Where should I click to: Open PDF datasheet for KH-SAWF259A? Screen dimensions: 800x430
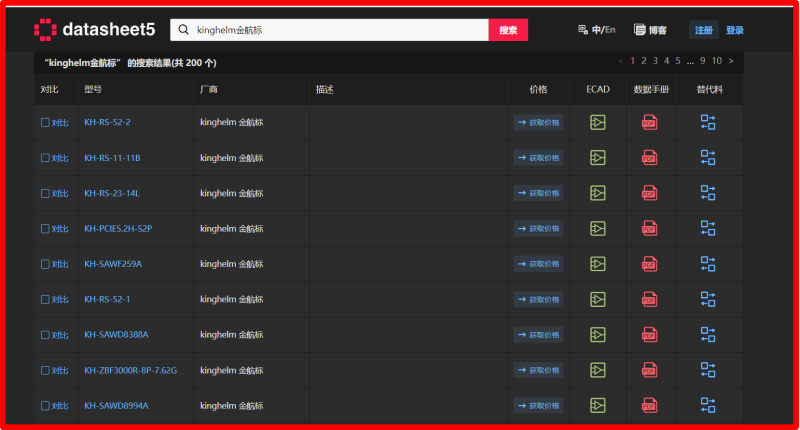pos(649,264)
